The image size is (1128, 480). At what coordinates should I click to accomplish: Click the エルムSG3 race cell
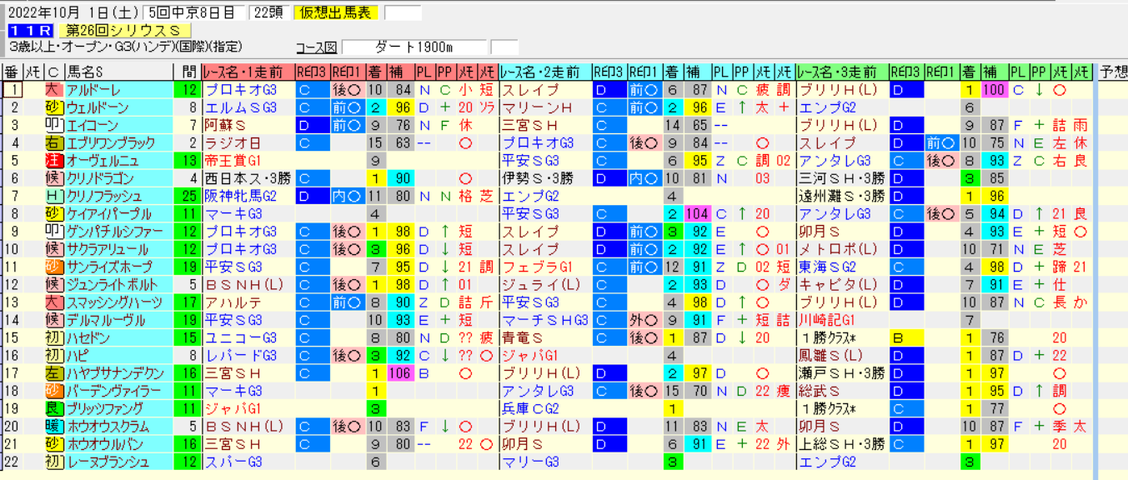248,107
